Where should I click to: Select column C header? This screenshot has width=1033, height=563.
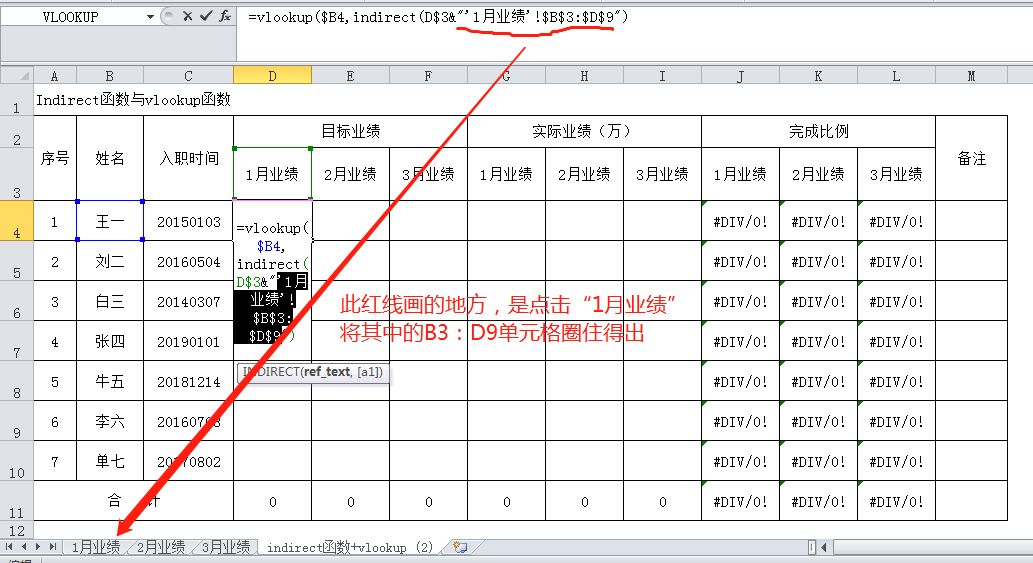click(x=188, y=76)
